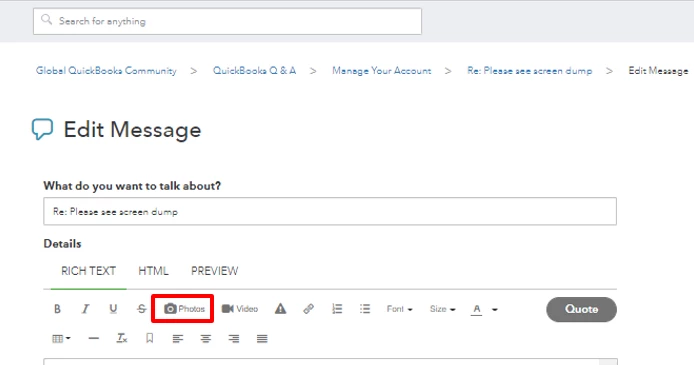Screen dimensions: 694x365
Task: Toggle Bold formatting
Action: pos(57,309)
